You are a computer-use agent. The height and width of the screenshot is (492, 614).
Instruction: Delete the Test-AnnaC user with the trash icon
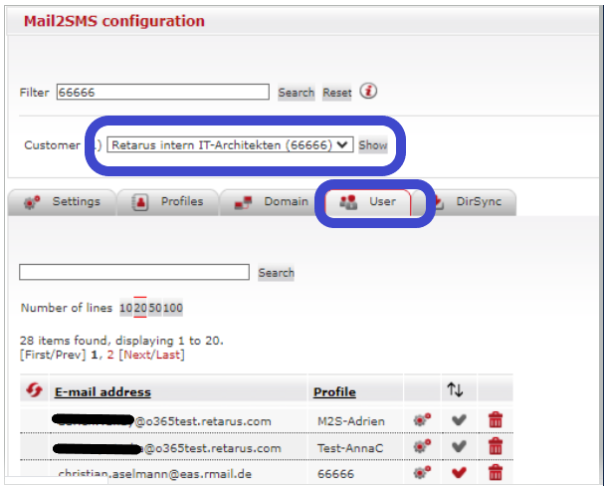[x=495, y=447]
